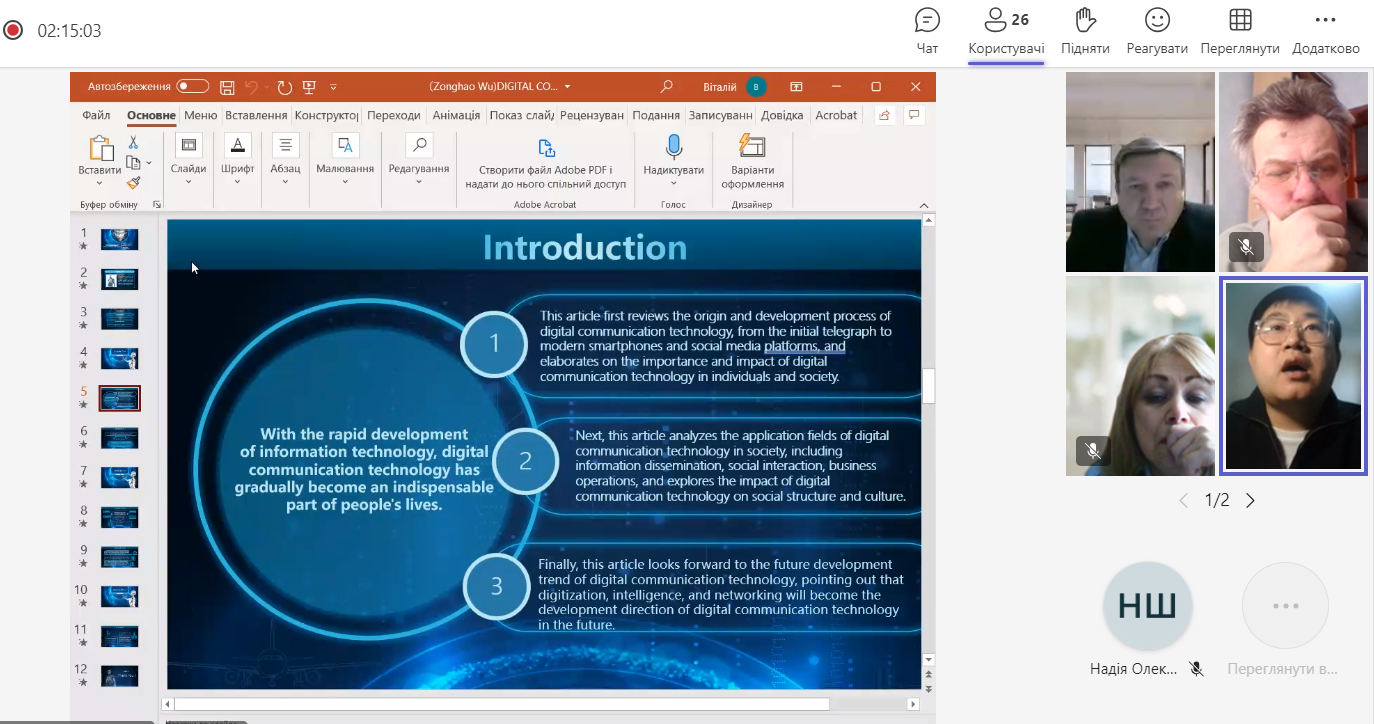
Task: Click the Шрифт font icon
Action: [237, 145]
